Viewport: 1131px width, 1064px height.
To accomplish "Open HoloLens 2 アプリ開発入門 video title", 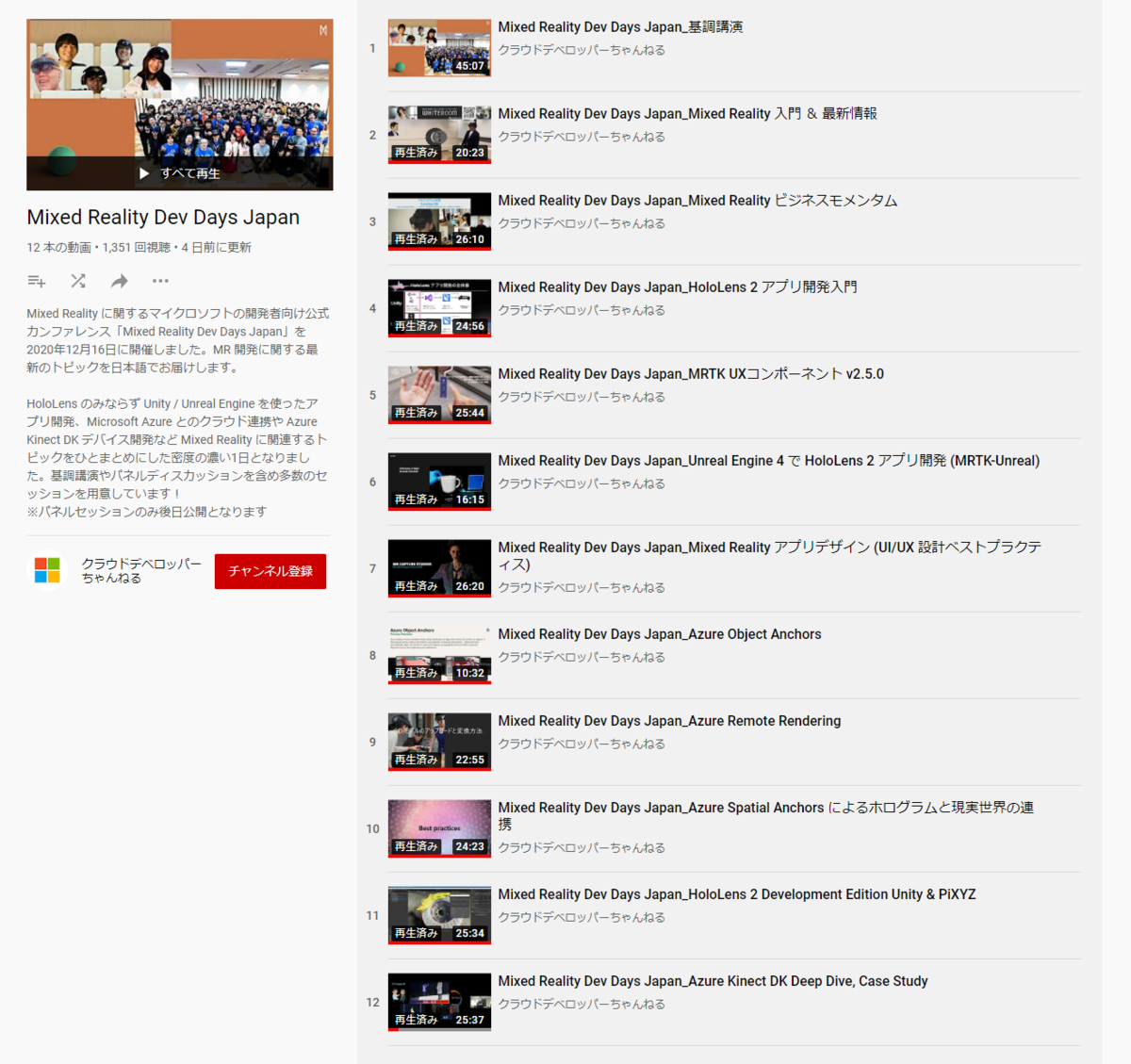I will coord(678,287).
